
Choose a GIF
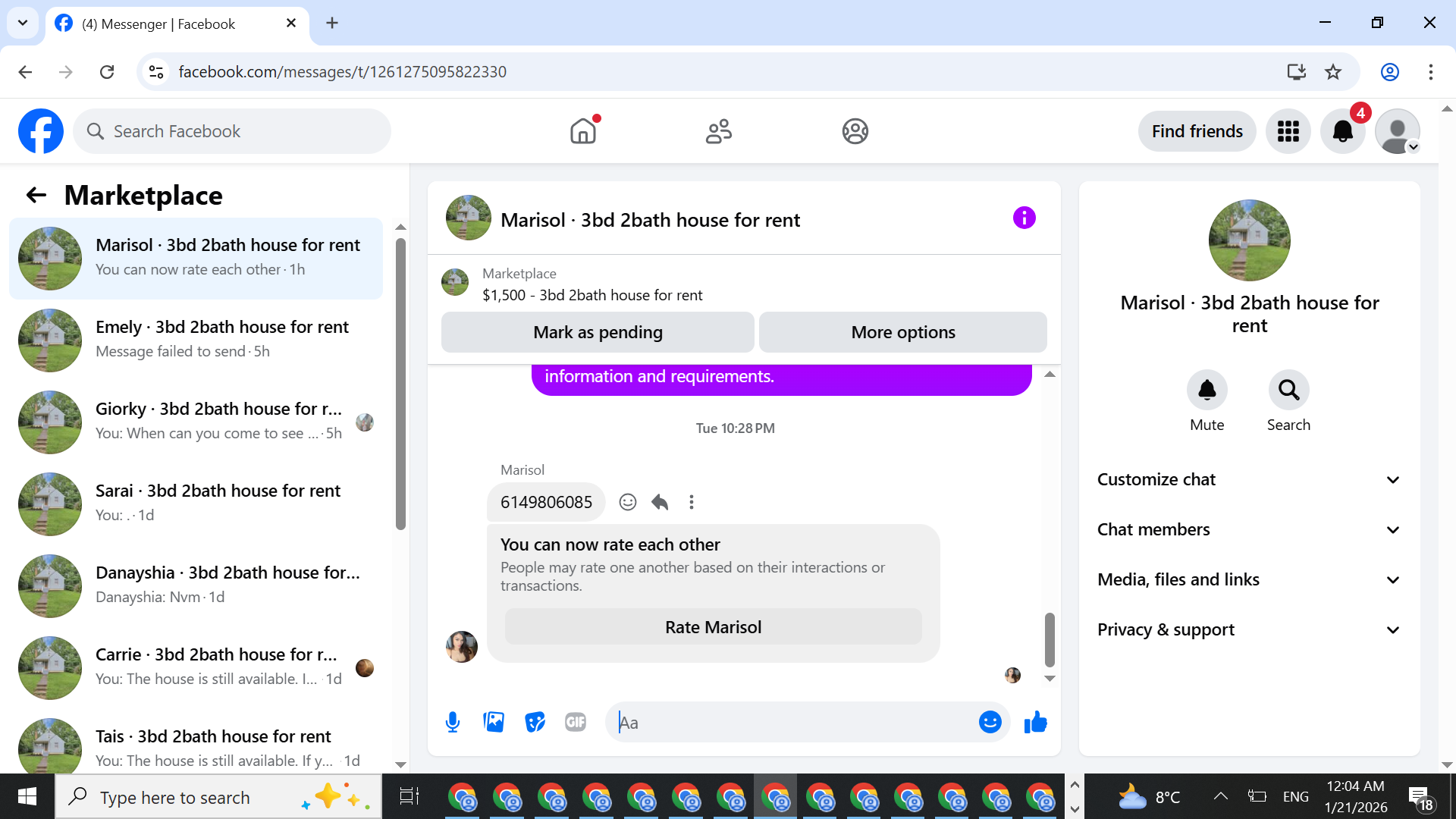tap(576, 723)
